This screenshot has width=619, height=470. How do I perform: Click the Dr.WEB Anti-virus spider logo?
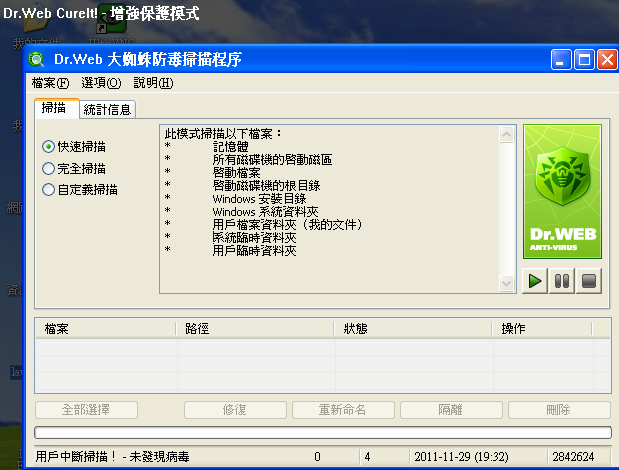click(563, 192)
